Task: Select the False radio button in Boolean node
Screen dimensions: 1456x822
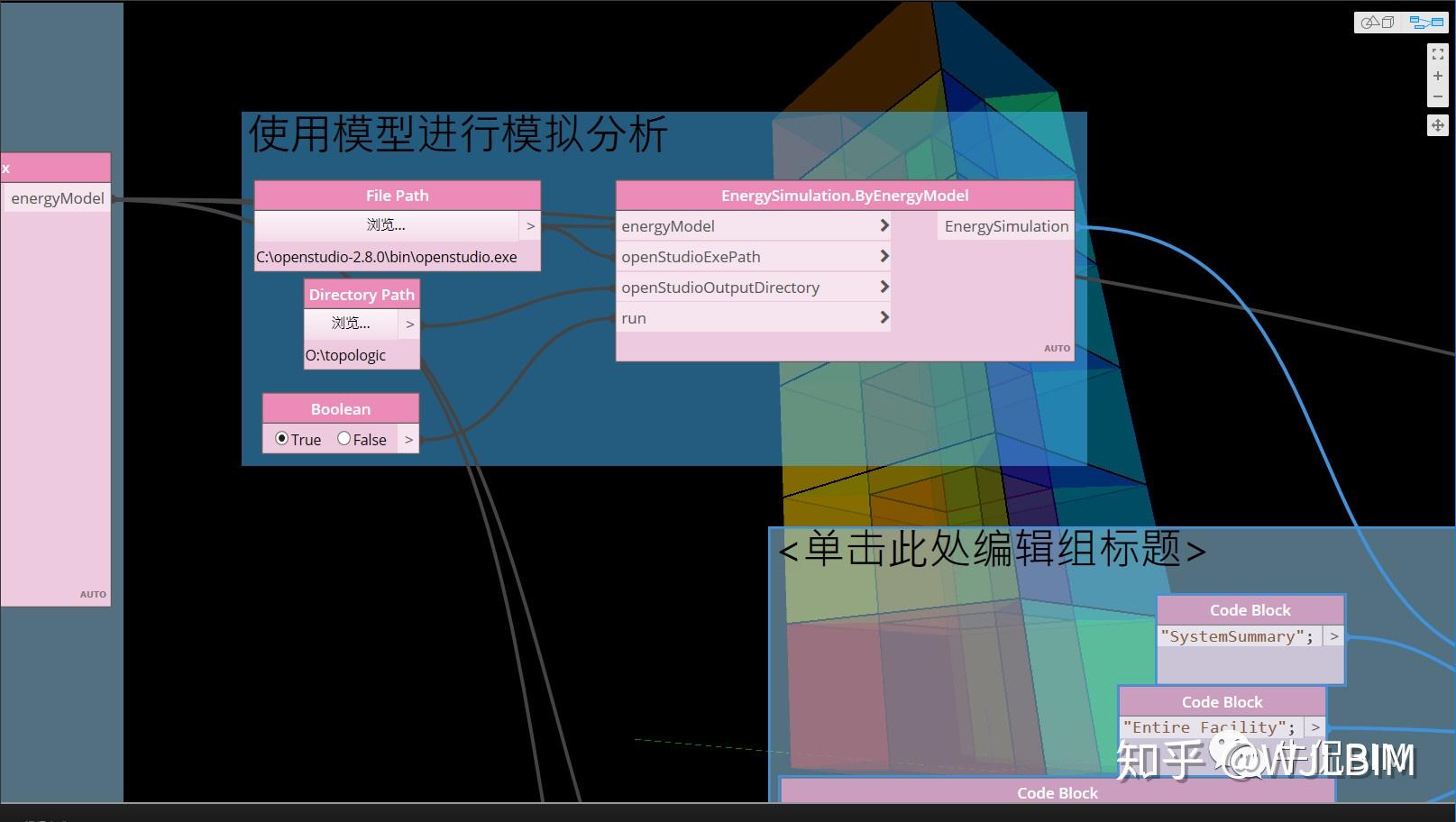Action: click(x=343, y=439)
